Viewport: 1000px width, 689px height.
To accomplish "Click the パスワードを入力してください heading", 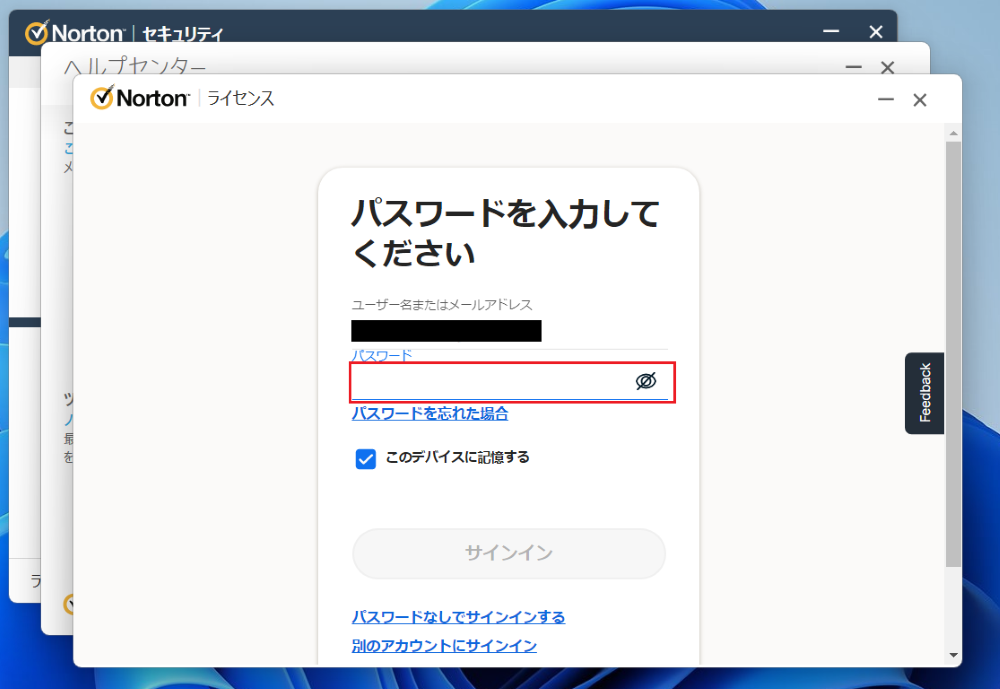I will coord(505,233).
